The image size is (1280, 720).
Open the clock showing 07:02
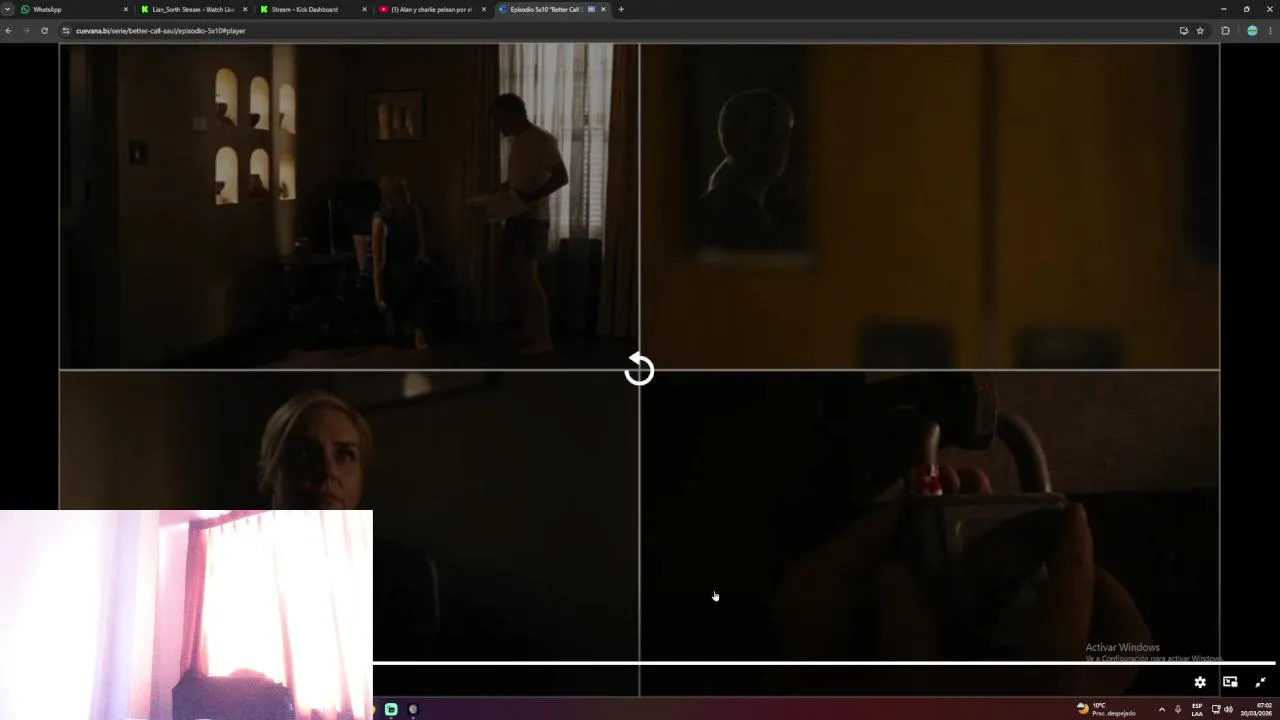[1256, 709]
